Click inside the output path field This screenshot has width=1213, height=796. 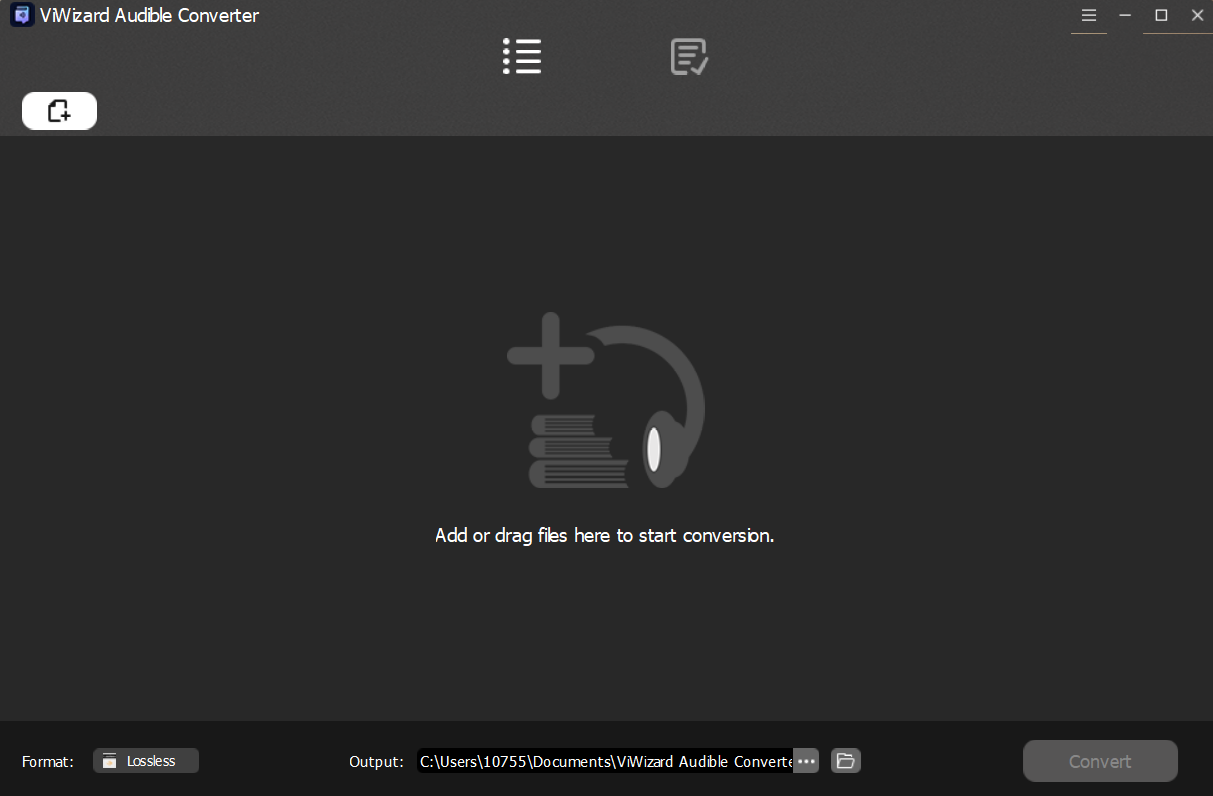click(x=605, y=761)
